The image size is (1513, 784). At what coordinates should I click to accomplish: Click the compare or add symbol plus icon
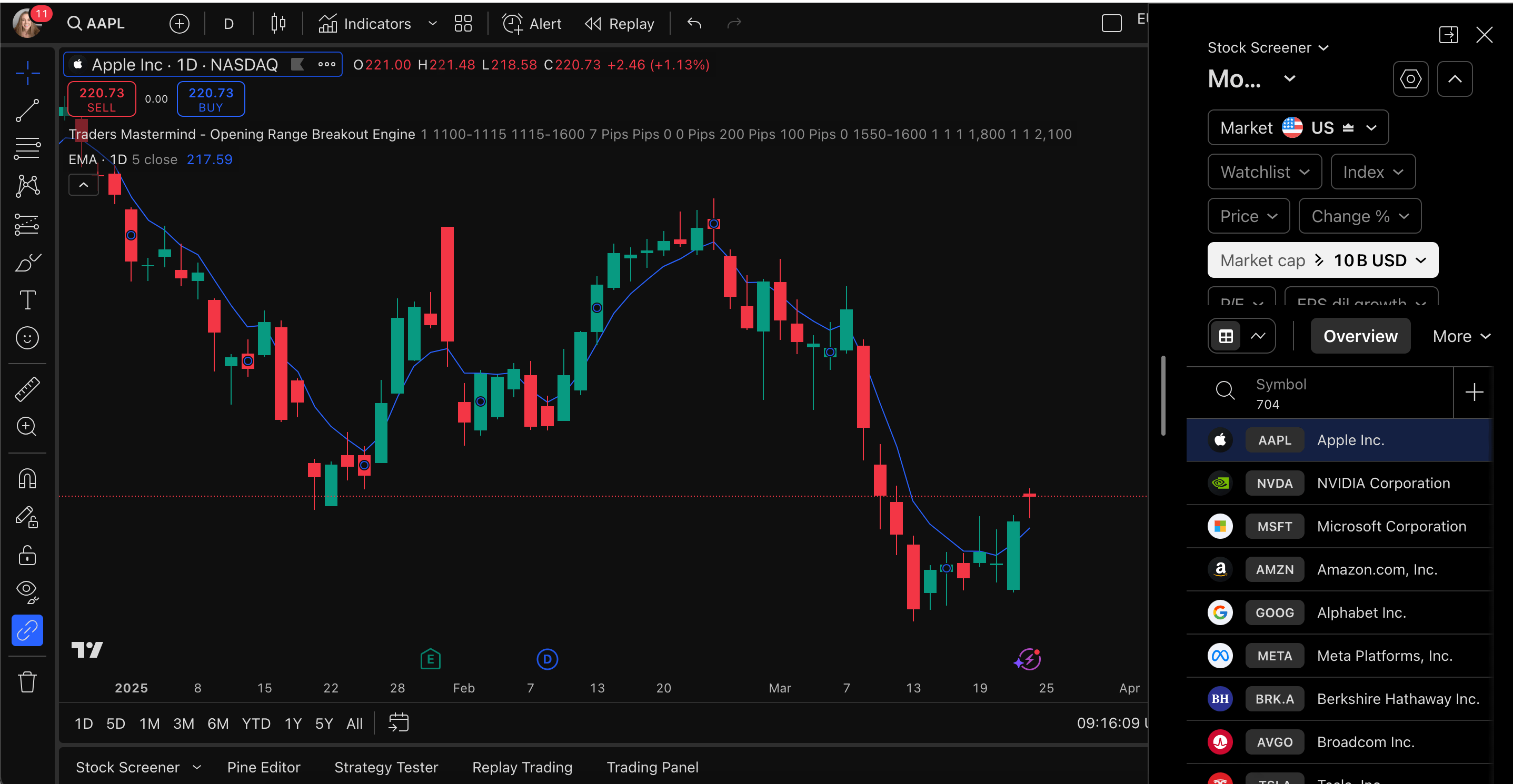tap(179, 24)
